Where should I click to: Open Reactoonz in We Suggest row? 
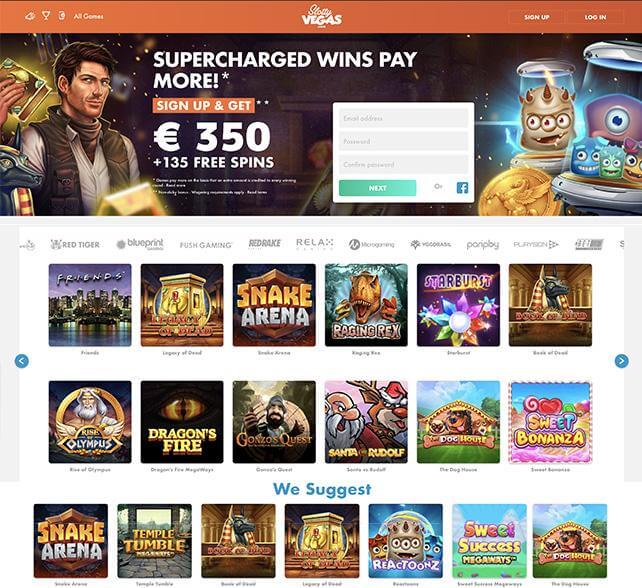tap(405, 541)
